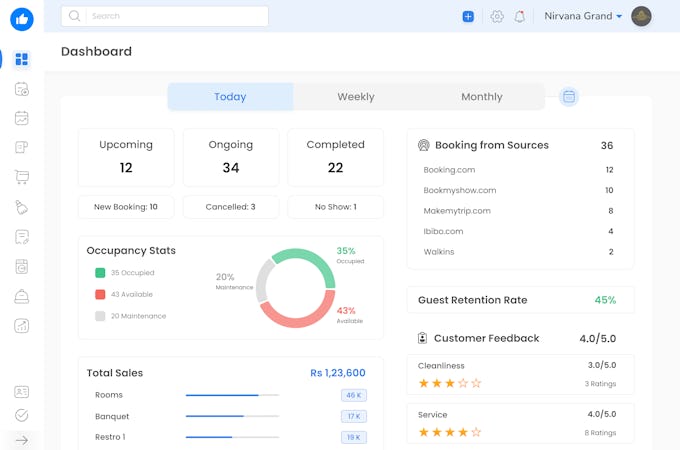Viewport: 680px width, 450px height.
Task: Click the search magnifier icon
Action: pos(74,16)
